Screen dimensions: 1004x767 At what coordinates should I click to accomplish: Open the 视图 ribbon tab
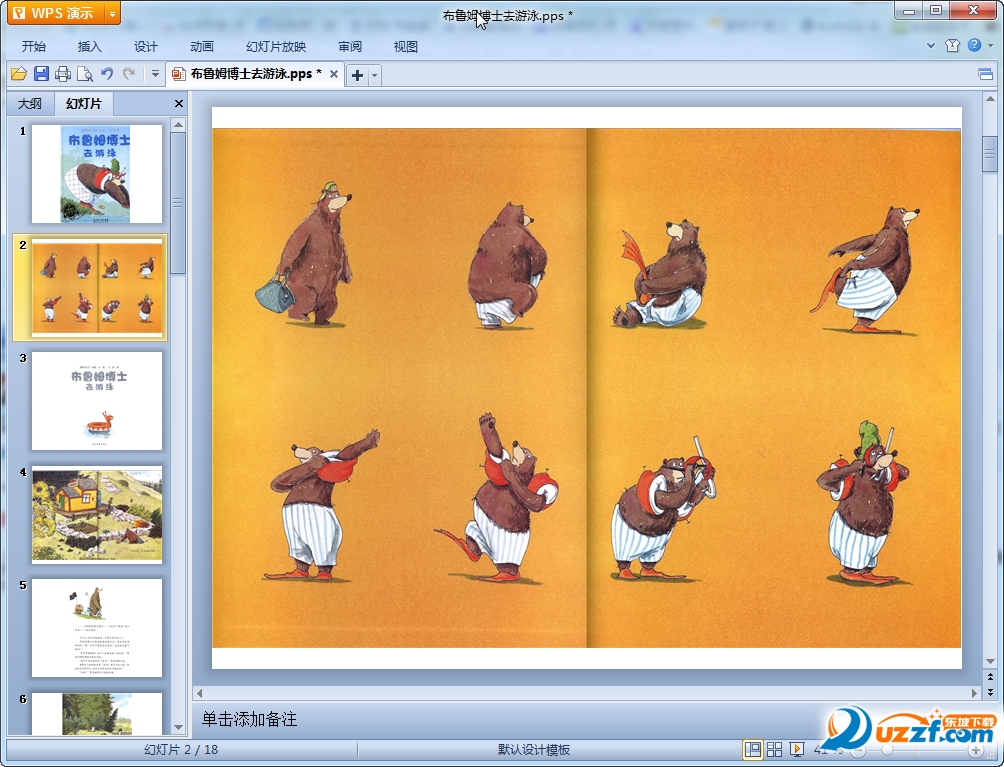pyautogui.click(x=406, y=47)
